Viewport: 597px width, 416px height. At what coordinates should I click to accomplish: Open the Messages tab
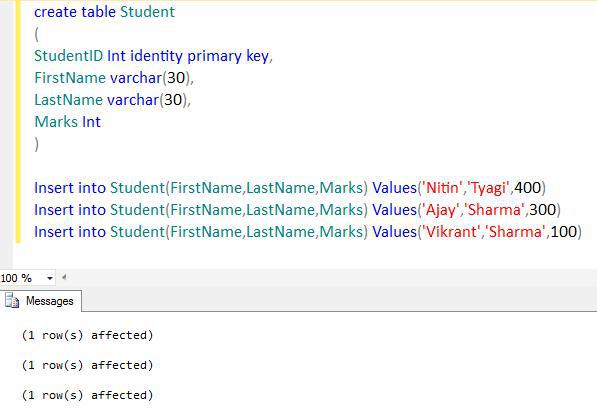(41, 301)
